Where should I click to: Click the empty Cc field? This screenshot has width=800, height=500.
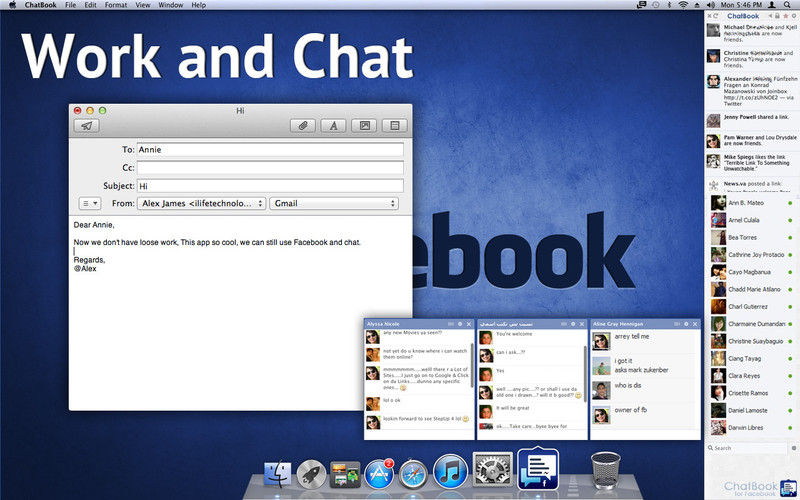pyautogui.click(x=270, y=167)
